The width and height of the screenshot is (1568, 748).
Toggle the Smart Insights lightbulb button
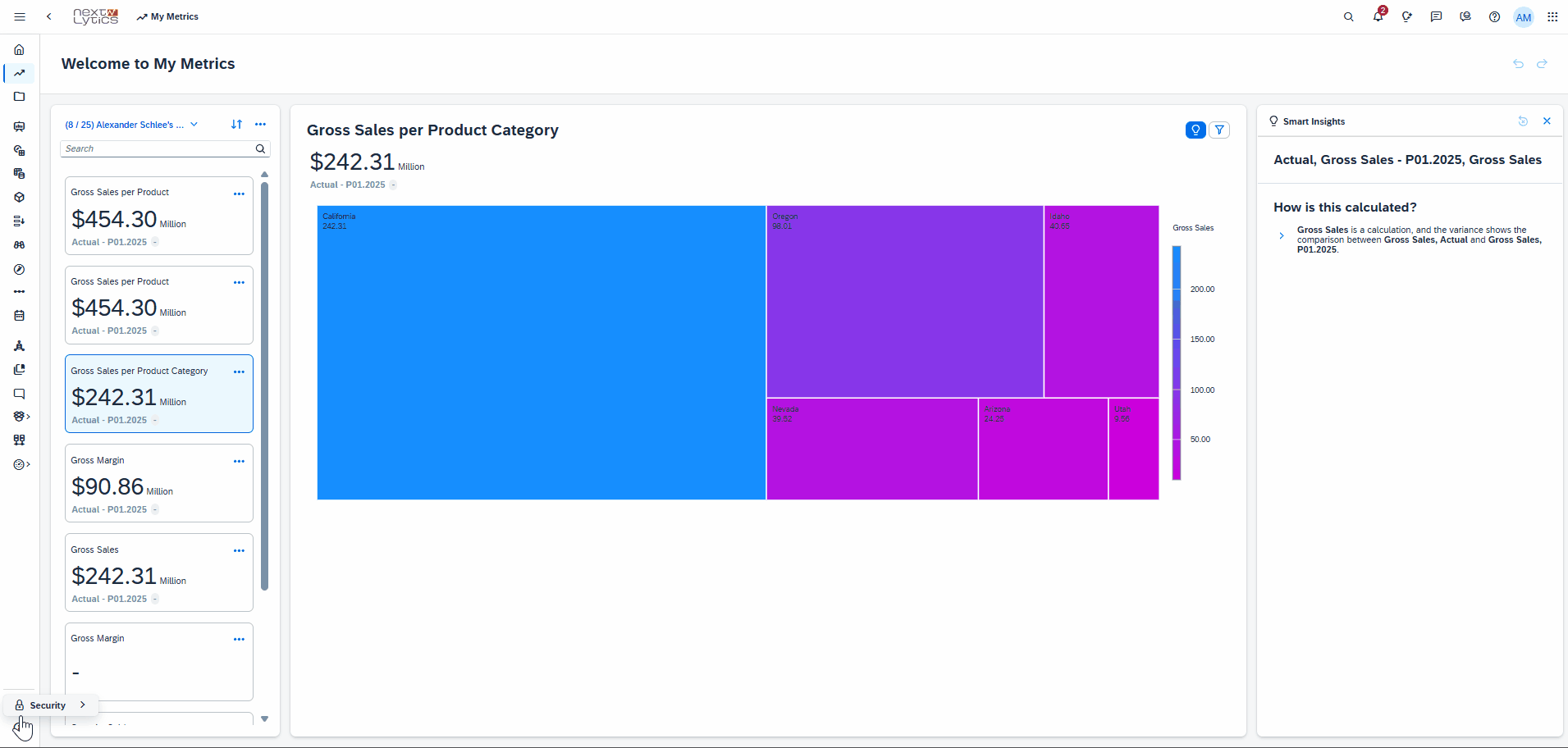(x=1195, y=130)
